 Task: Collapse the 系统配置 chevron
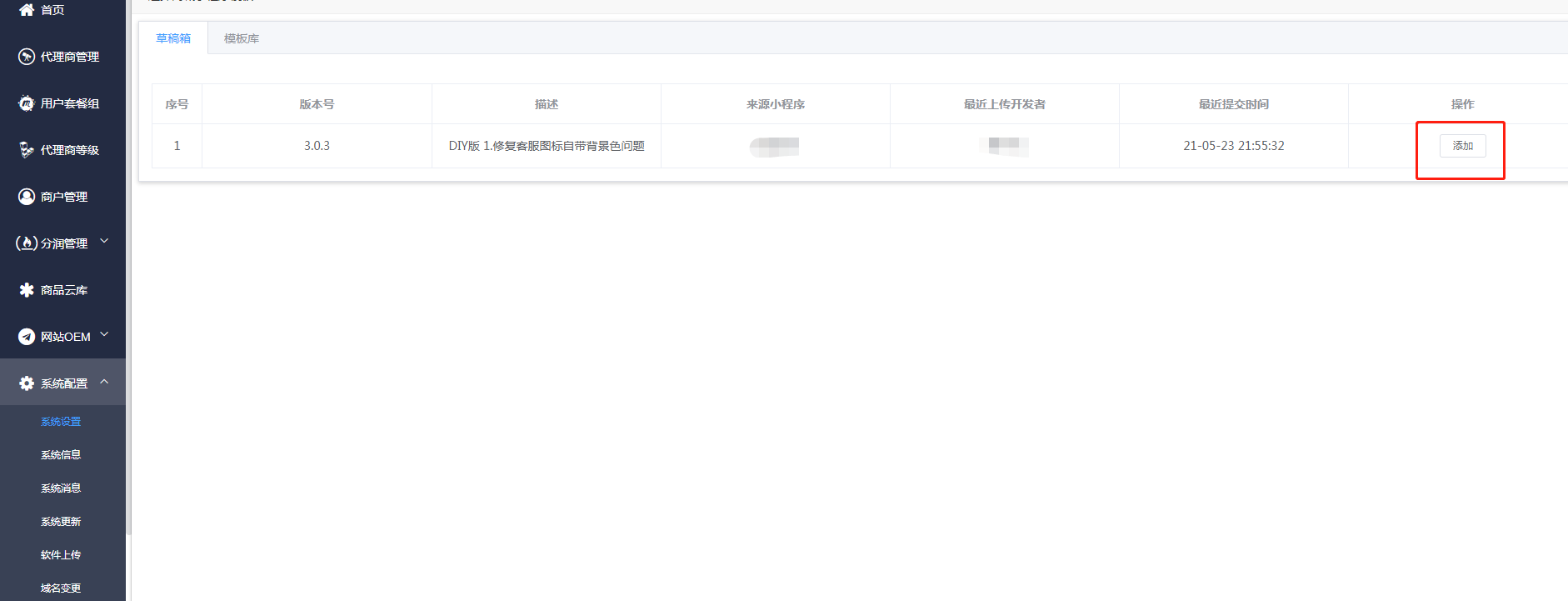pos(104,382)
